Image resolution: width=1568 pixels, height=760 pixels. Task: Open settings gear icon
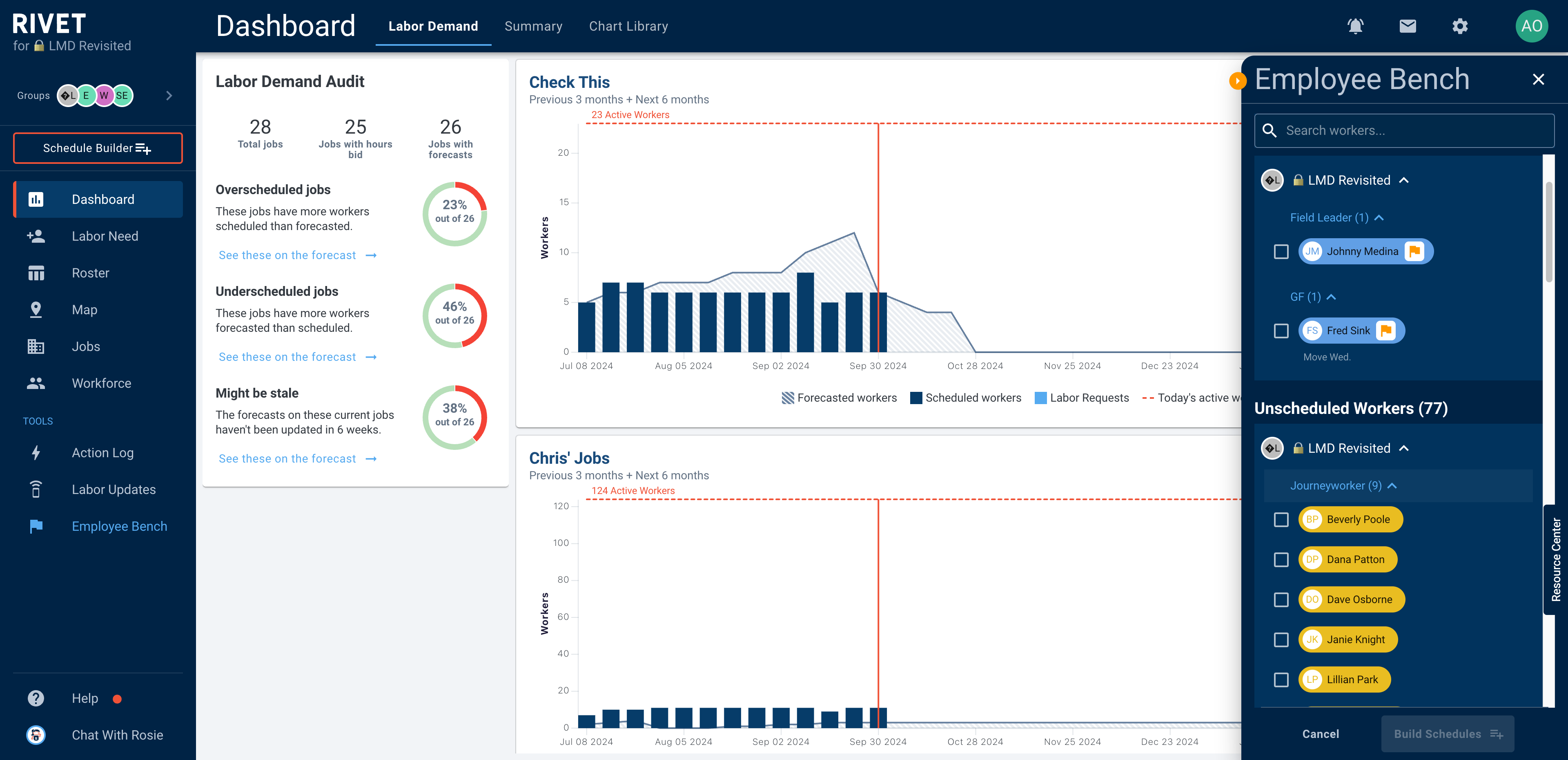(1460, 26)
